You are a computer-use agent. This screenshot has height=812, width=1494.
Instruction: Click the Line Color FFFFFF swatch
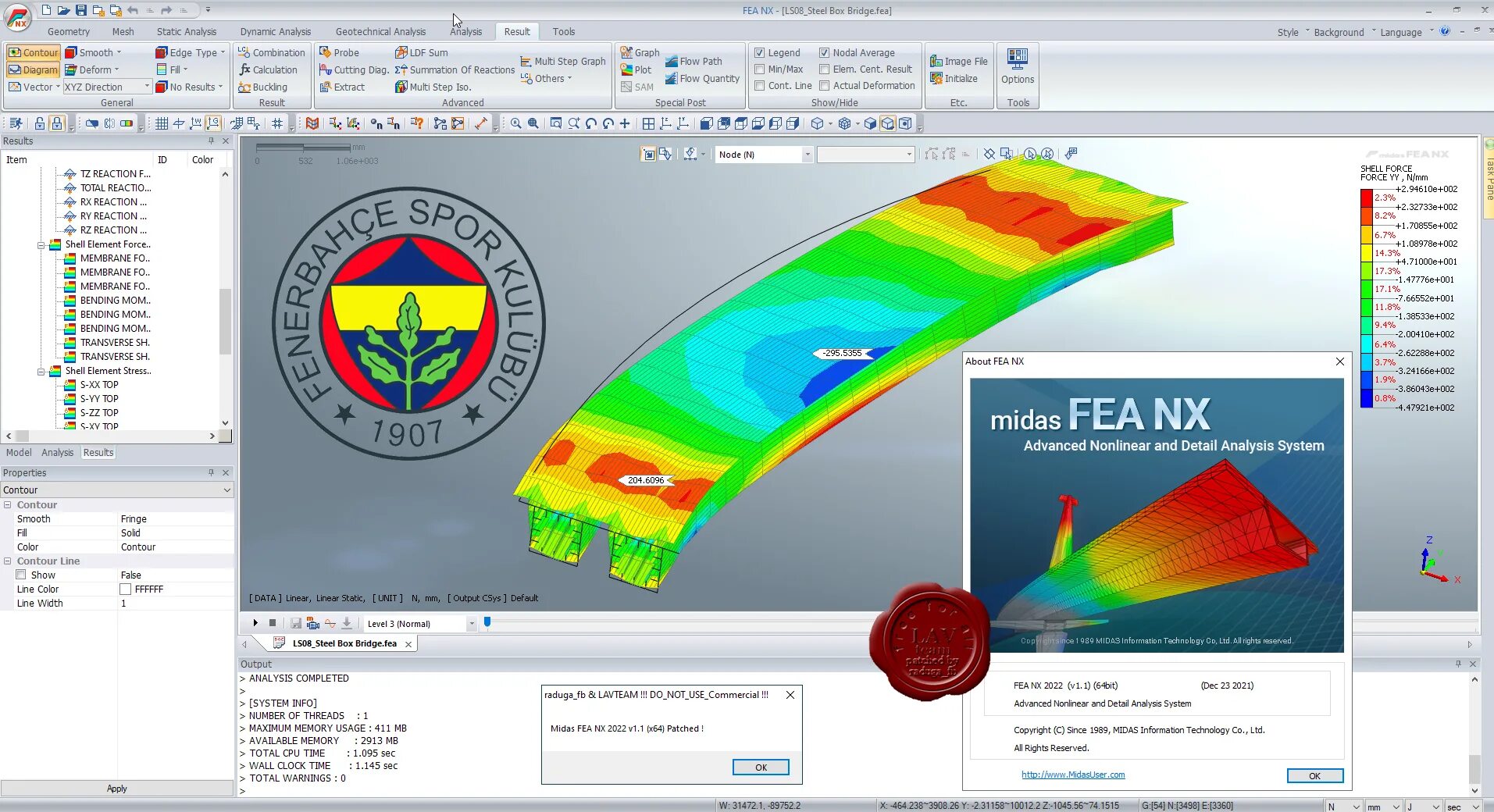click(125, 589)
